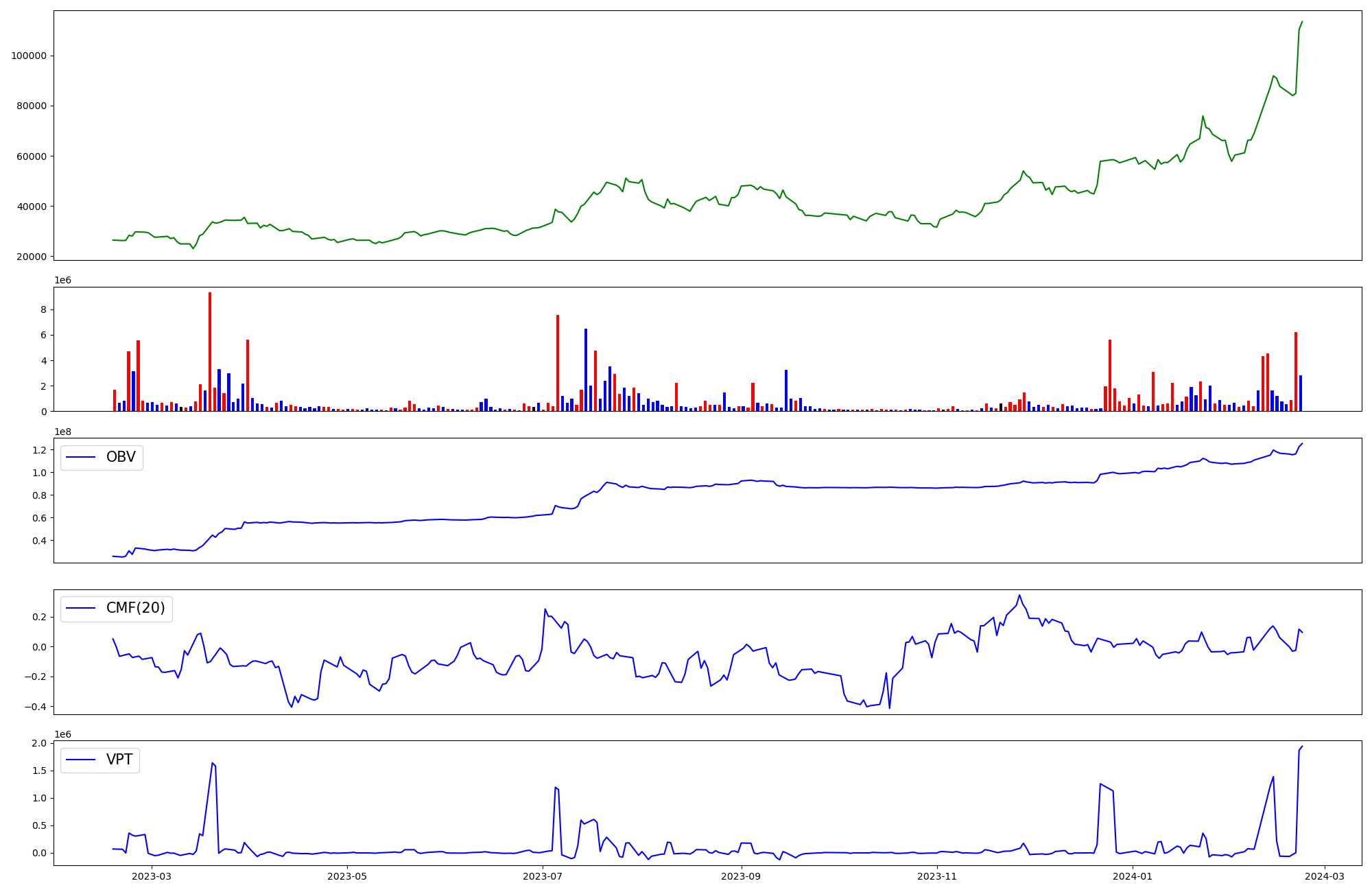Click the CMF(20) legend label
The width and height of the screenshot is (1372, 892).
tap(135, 609)
